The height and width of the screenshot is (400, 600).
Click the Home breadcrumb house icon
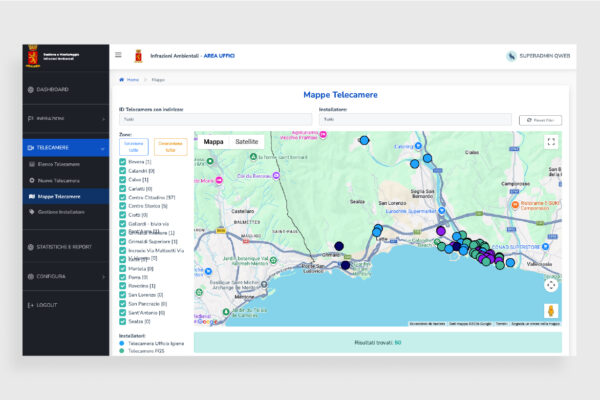[x=122, y=80]
